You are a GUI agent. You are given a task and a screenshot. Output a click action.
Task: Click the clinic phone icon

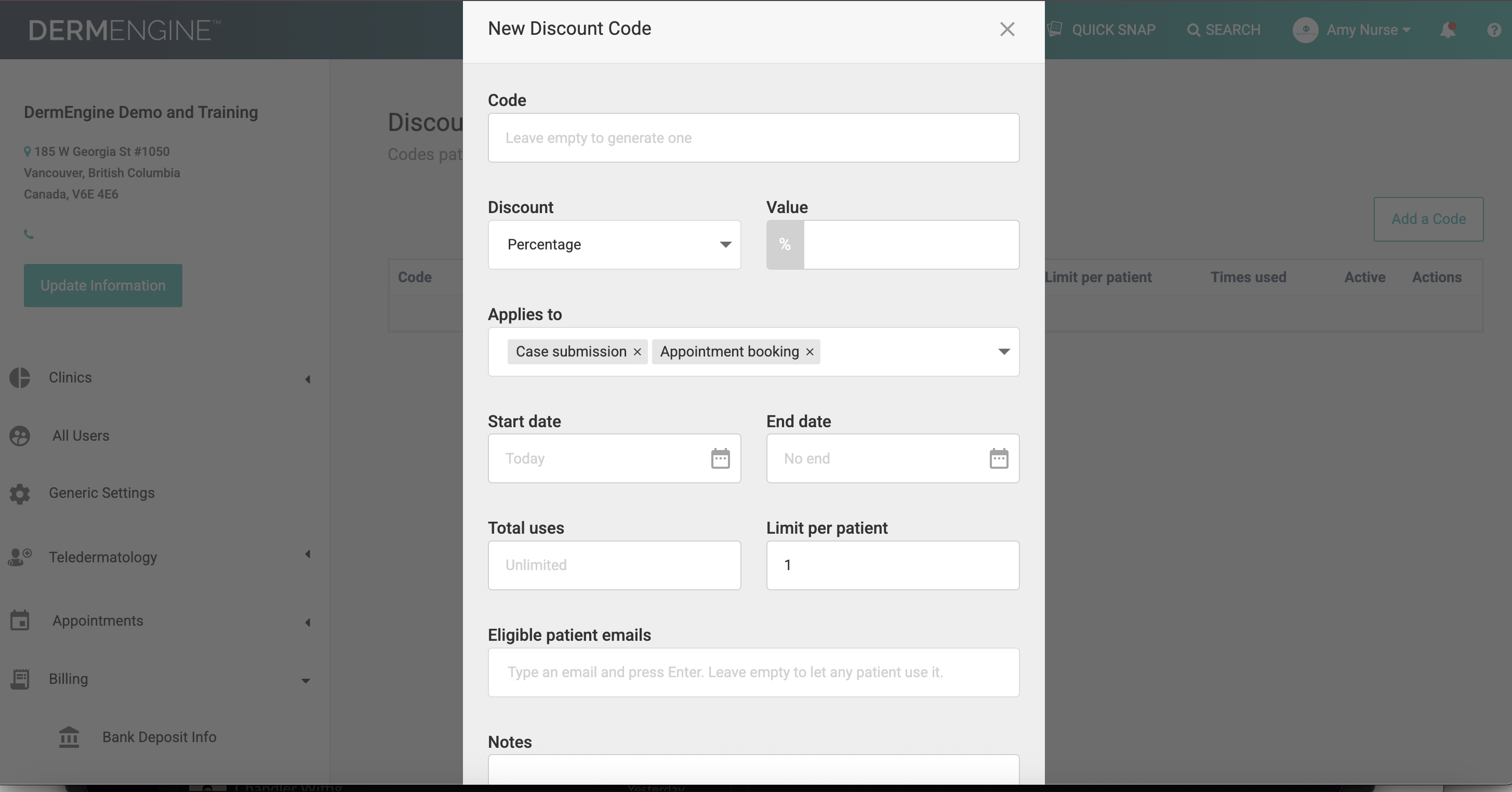[29, 234]
